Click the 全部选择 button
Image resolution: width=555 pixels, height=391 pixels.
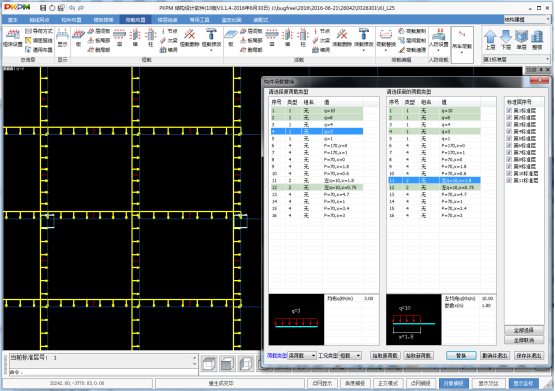click(x=524, y=330)
